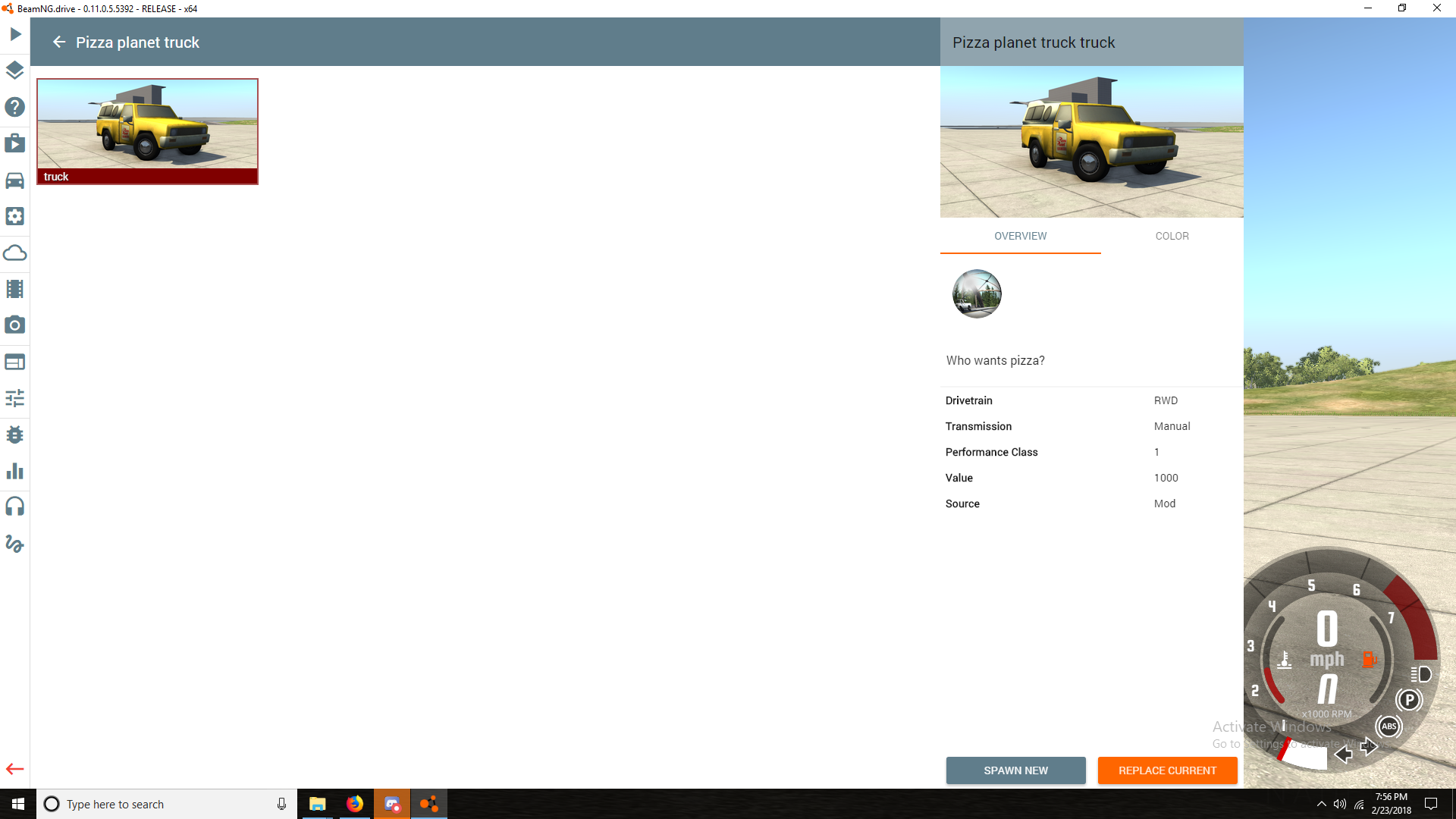The width and height of the screenshot is (1456, 819).
Task: Select the OVERVIEW tab
Action: 1020,236
